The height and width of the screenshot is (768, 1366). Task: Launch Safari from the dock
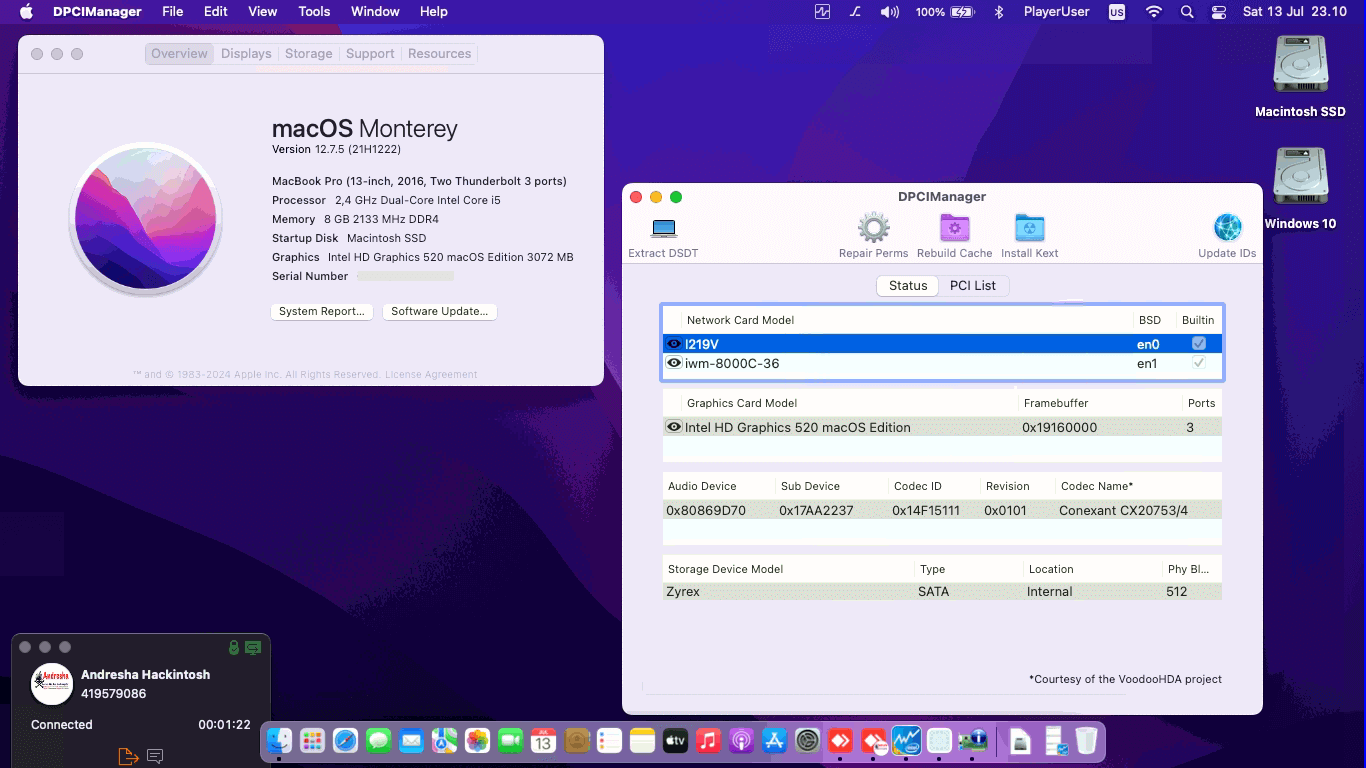[345, 741]
